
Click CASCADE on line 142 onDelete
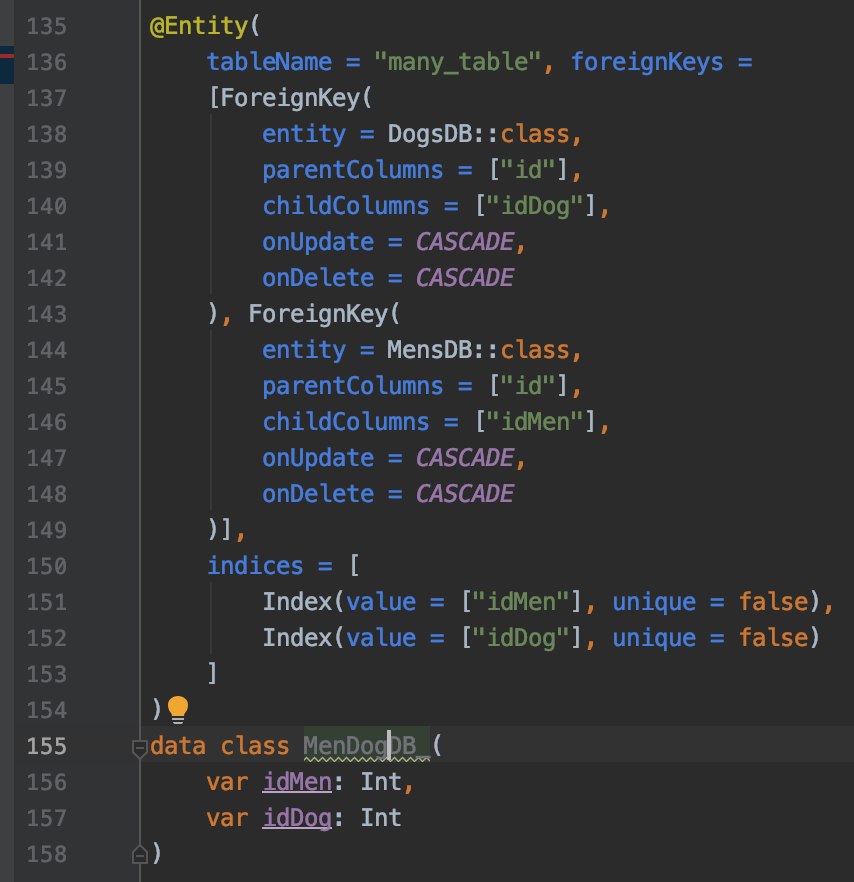click(465, 278)
